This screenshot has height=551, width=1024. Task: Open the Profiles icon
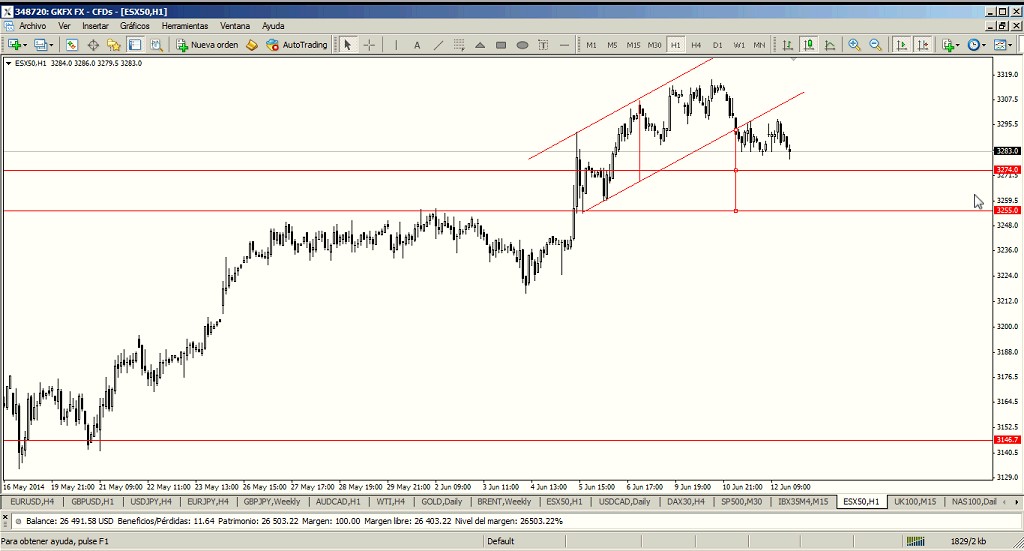point(40,44)
